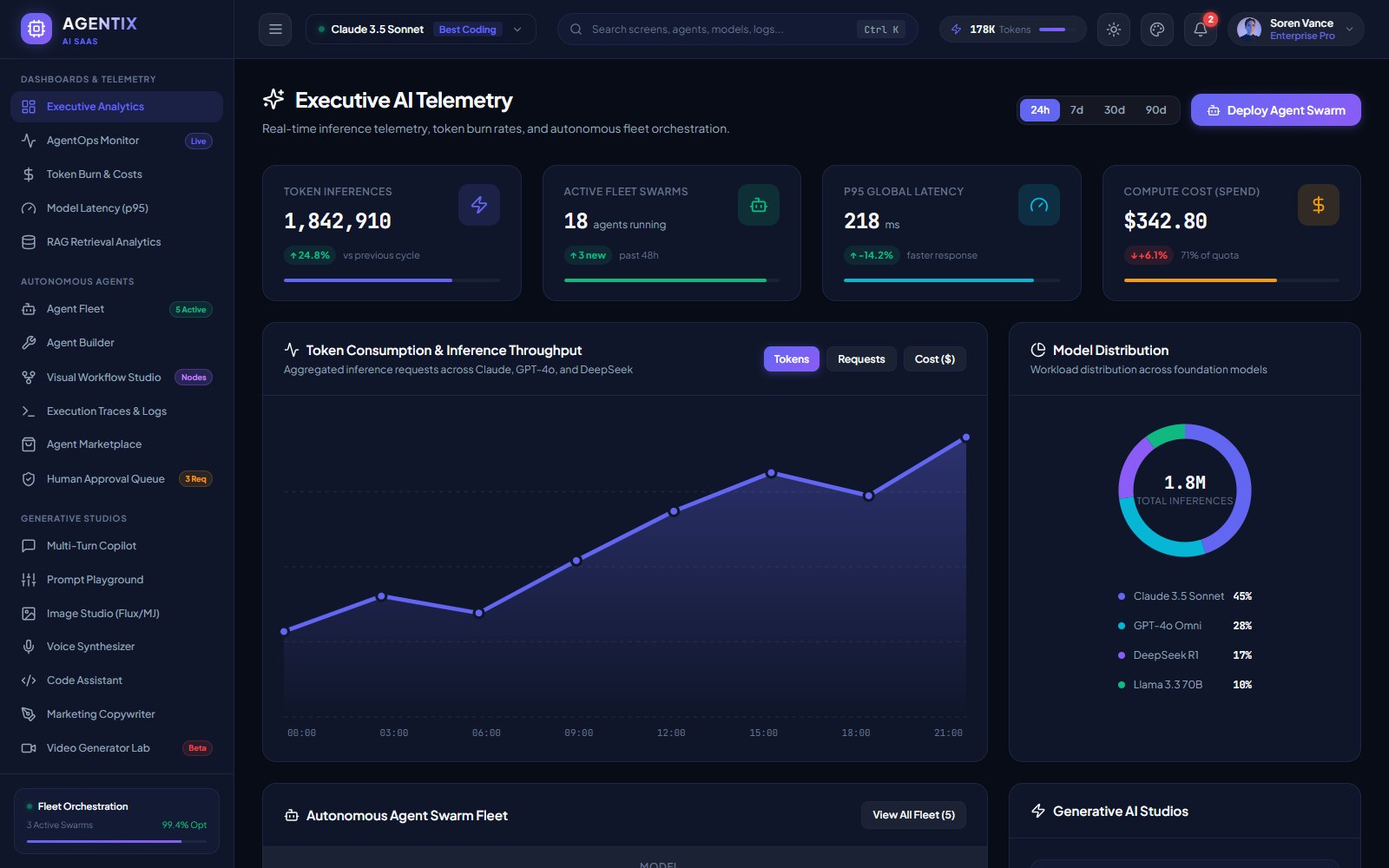
Task: Select the 90d time range
Action: (x=1155, y=110)
